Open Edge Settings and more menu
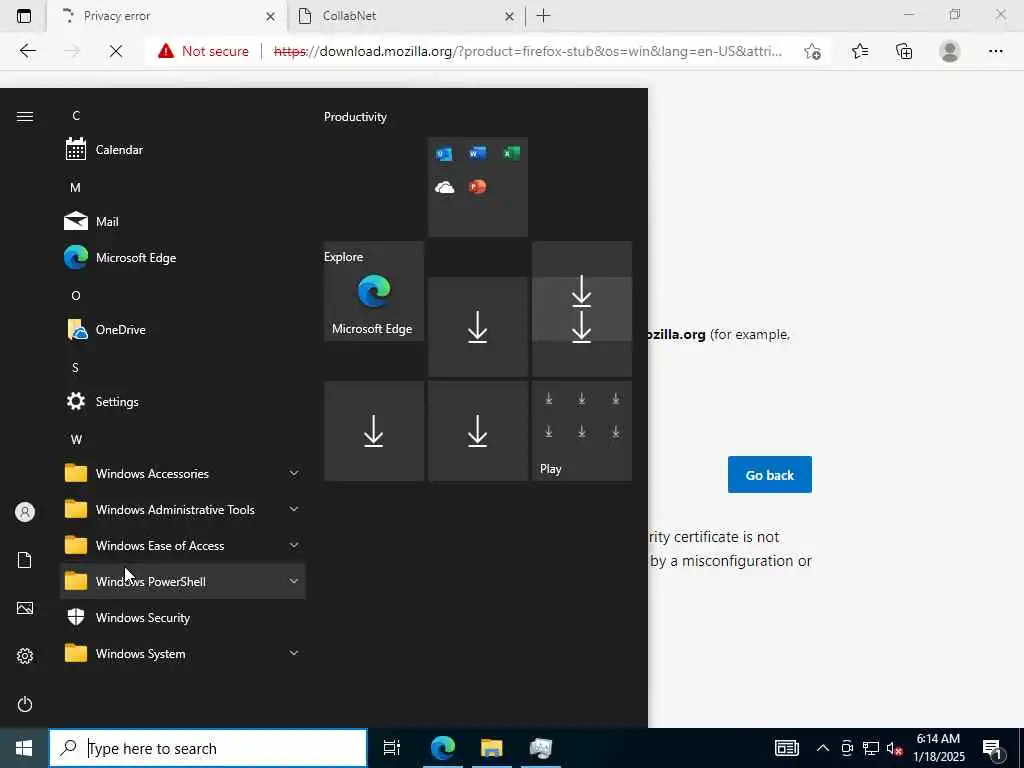 (x=995, y=51)
